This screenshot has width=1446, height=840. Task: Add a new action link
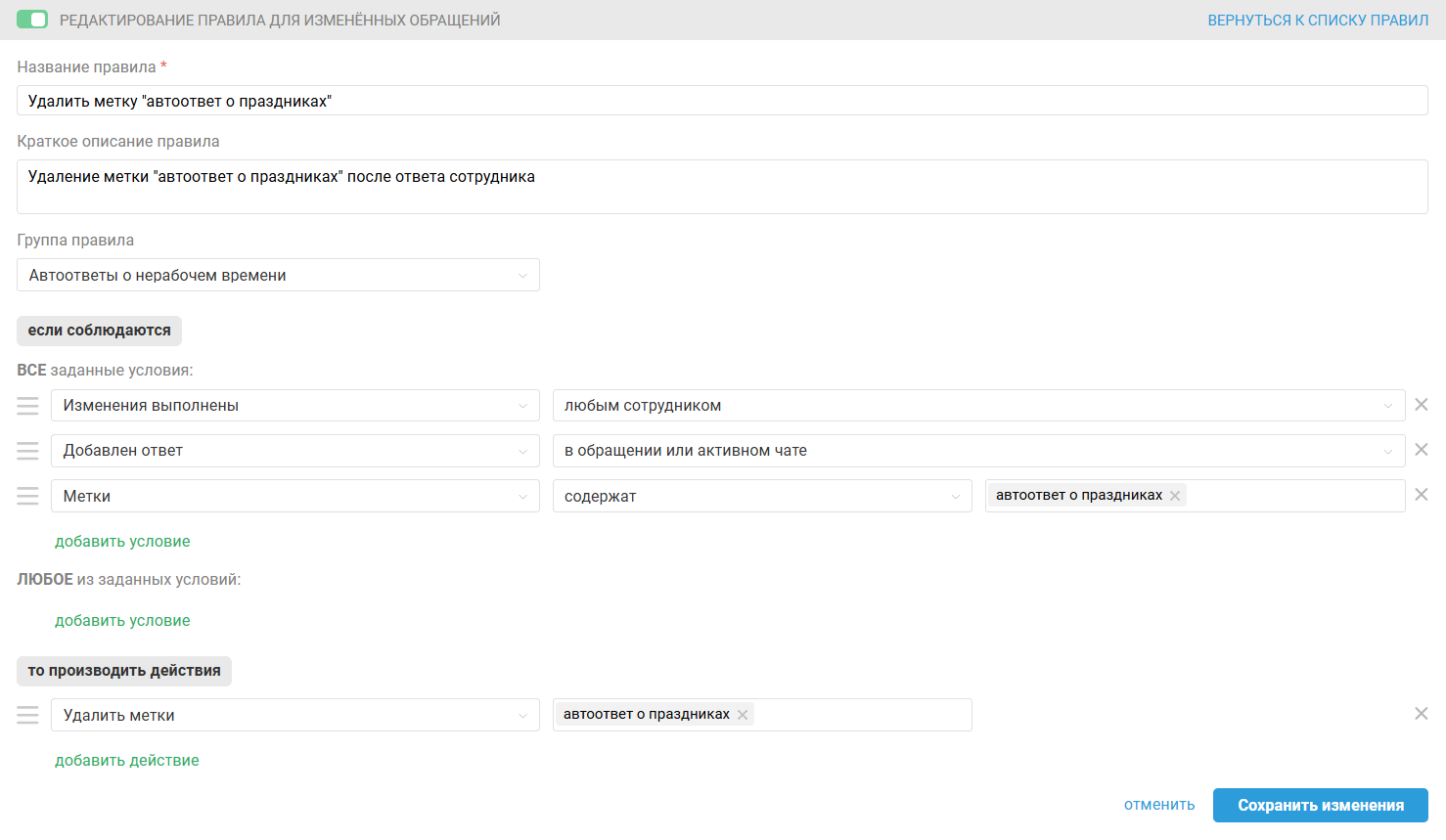click(x=127, y=760)
